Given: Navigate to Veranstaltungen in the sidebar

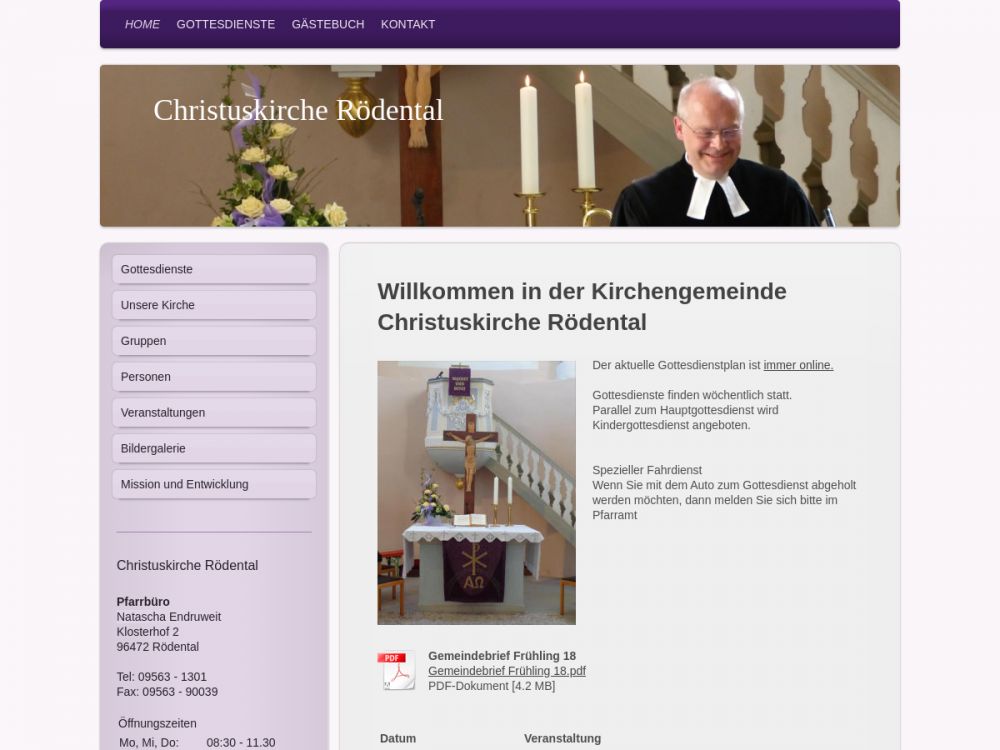Looking at the screenshot, I should 214,413.
